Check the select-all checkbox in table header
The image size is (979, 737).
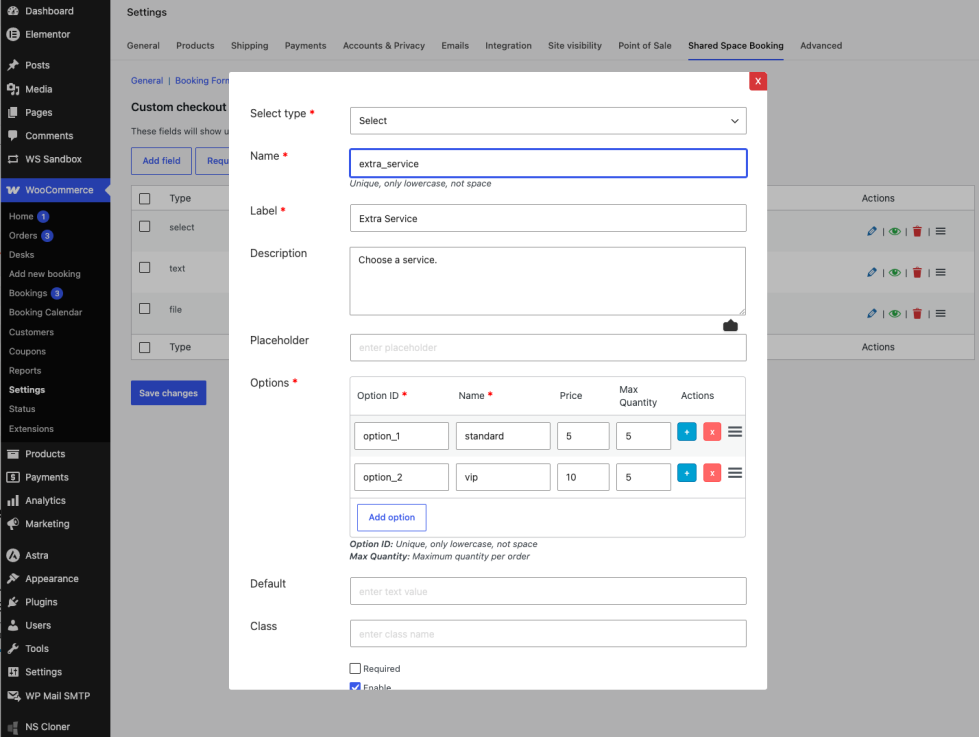click(x=145, y=199)
